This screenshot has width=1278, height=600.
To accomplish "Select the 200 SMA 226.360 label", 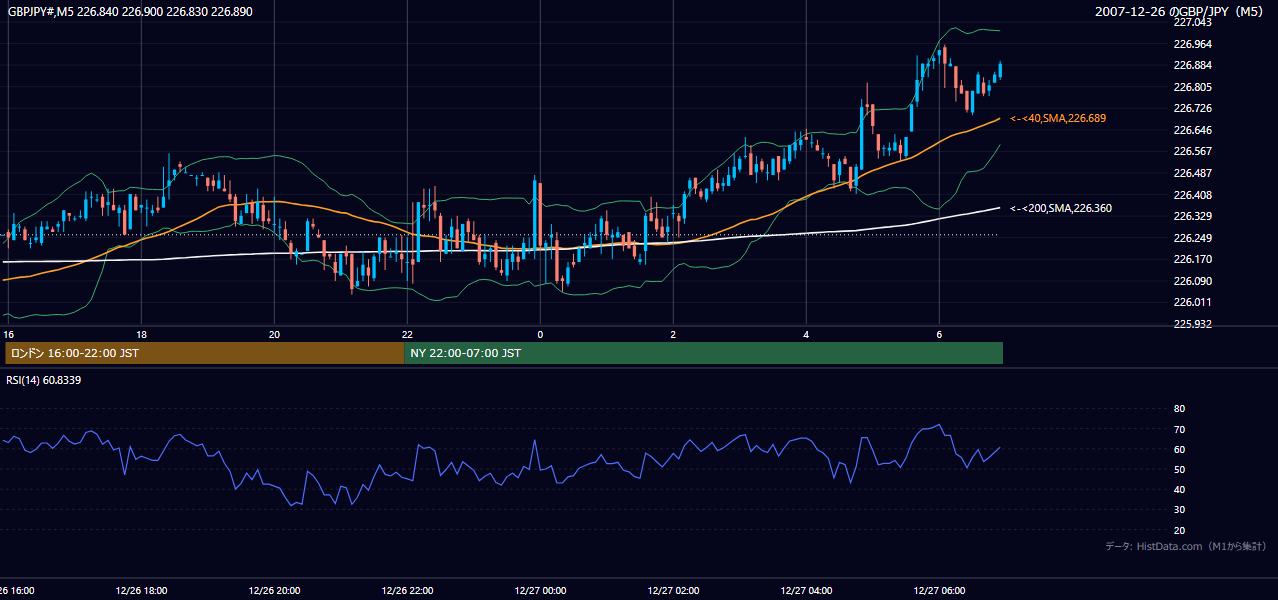I will click(x=1060, y=208).
